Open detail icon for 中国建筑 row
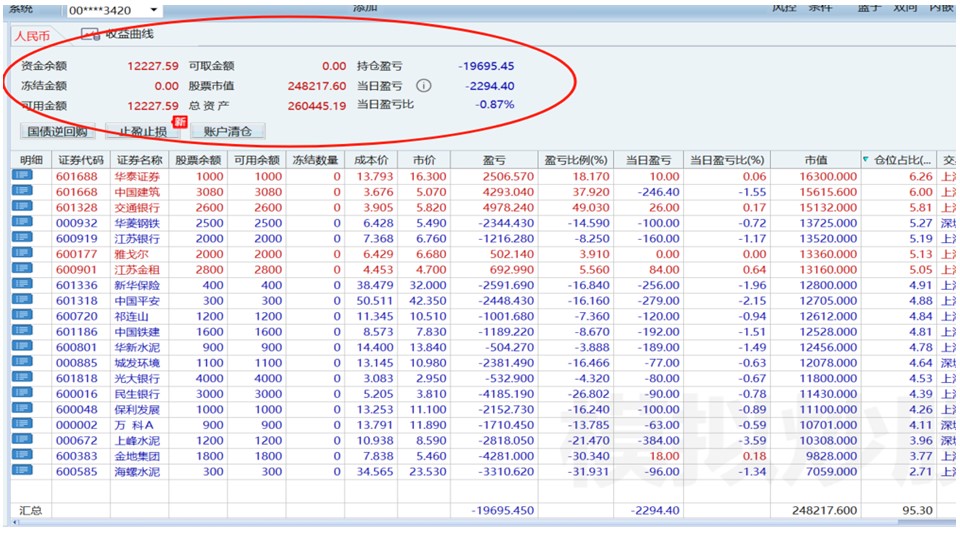The image size is (960, 540). (x=22, y=192)
